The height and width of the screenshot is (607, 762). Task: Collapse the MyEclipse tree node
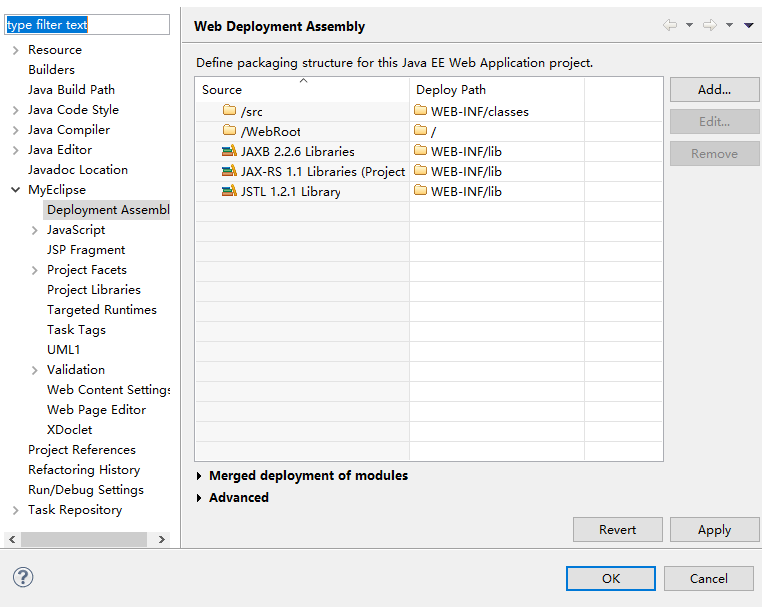16,190
